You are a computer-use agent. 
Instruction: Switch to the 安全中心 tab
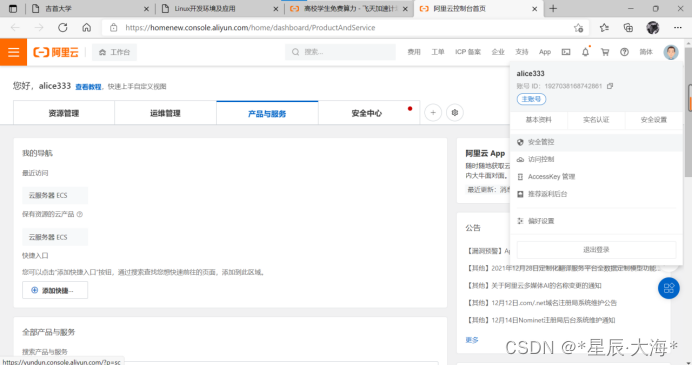(369, 113)
